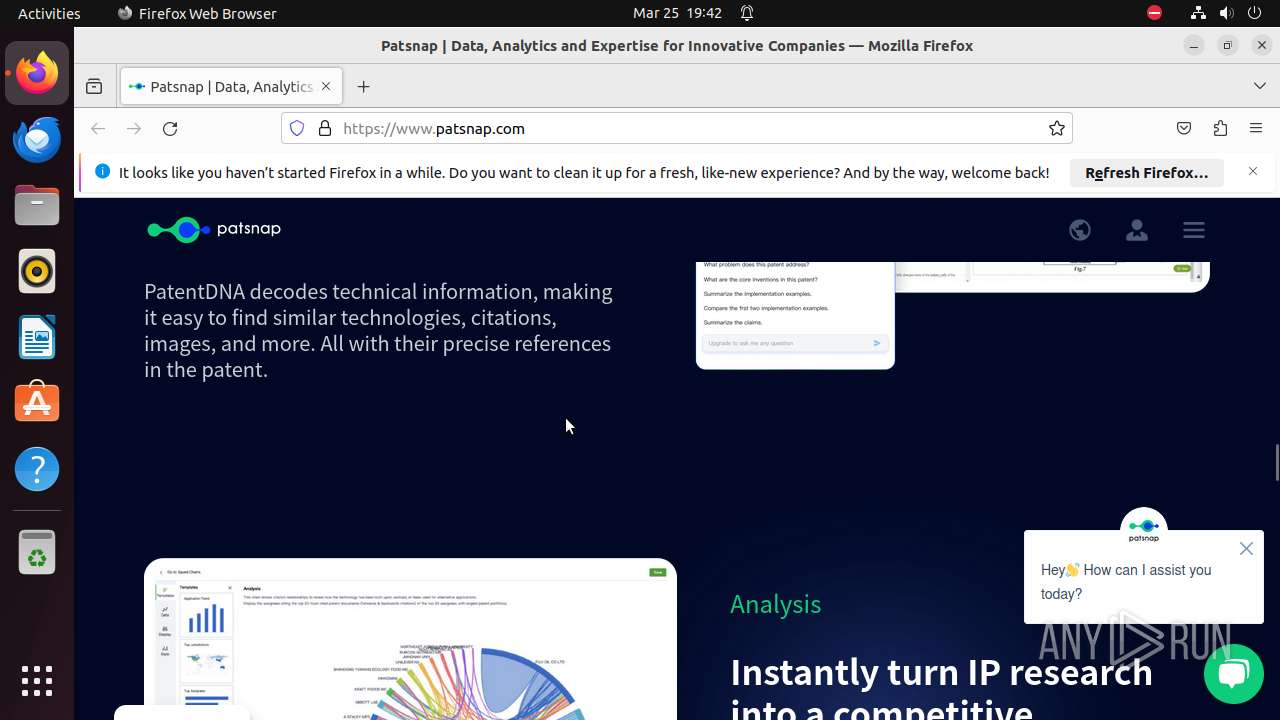Open the Firefox extensions puzzle icon
This screenshot has height=720, width=1280.
1220,128
